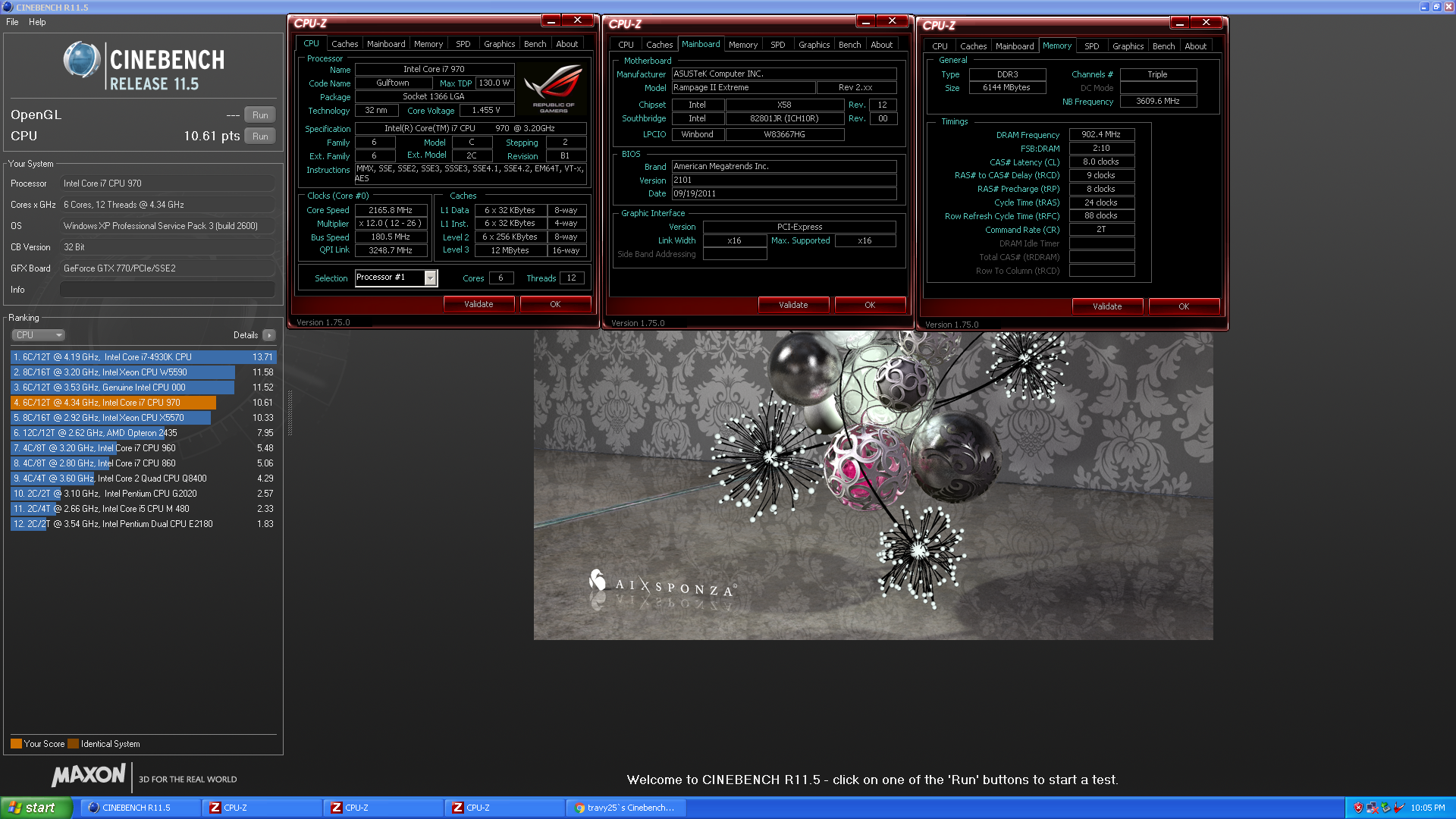Open the File menu

[12, 22]
